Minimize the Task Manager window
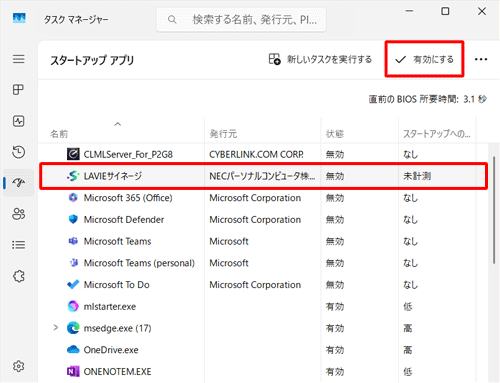Image resolution: width=500 pixels, height=383 pixels. (x=409, y=11)
